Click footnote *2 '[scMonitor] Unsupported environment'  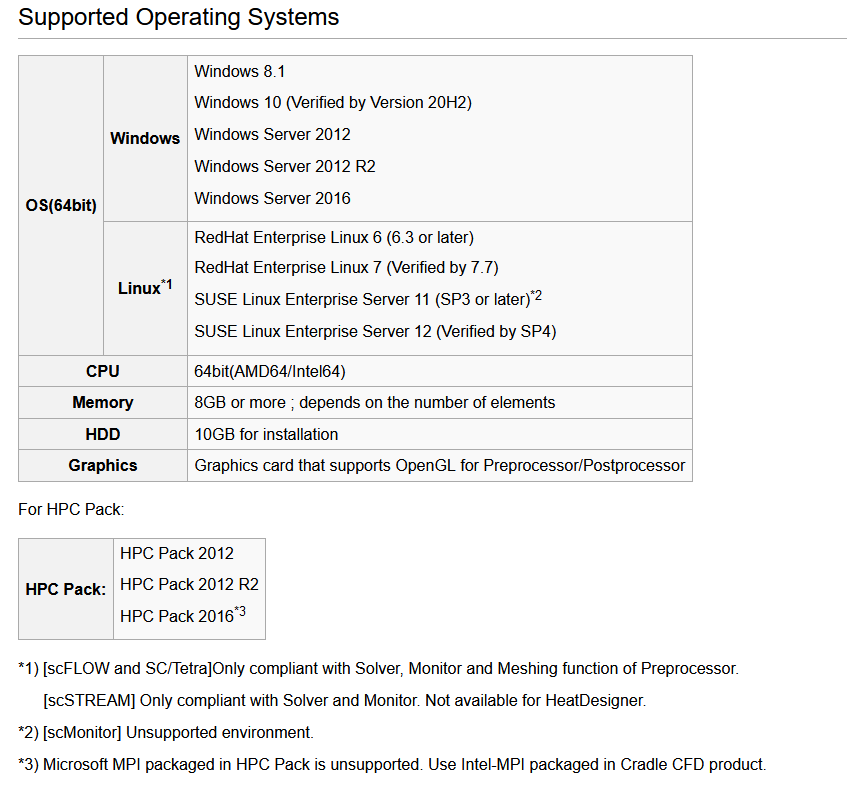[166, 732]
